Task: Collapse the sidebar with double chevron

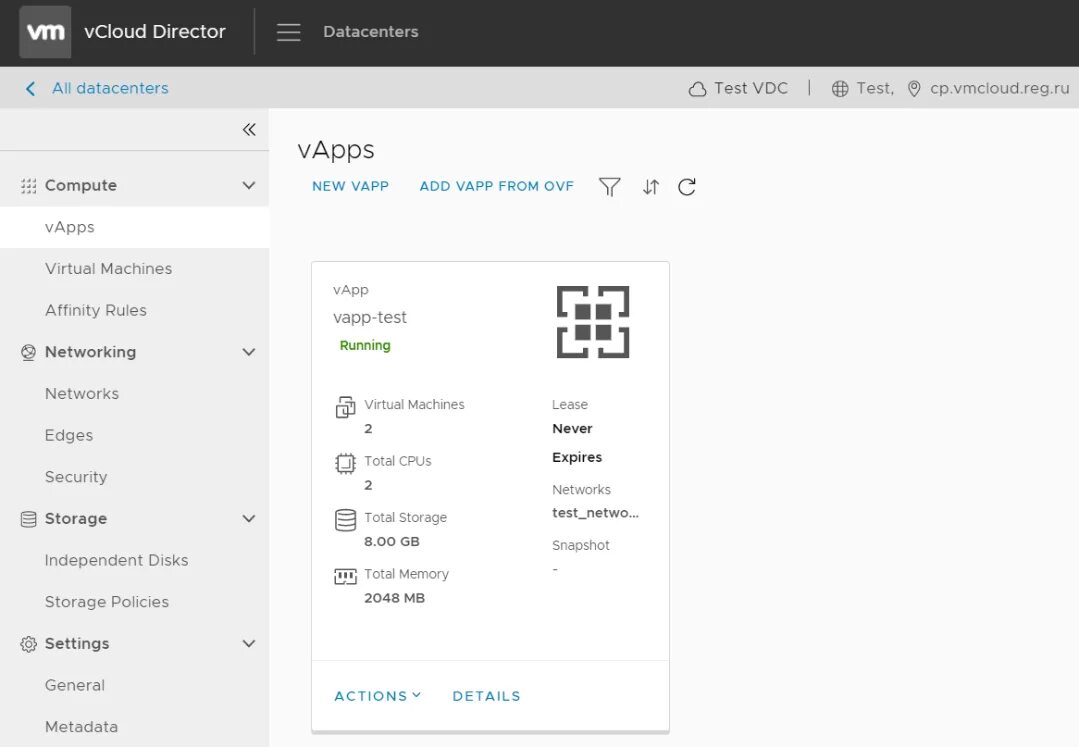Action: pos(249,129)
